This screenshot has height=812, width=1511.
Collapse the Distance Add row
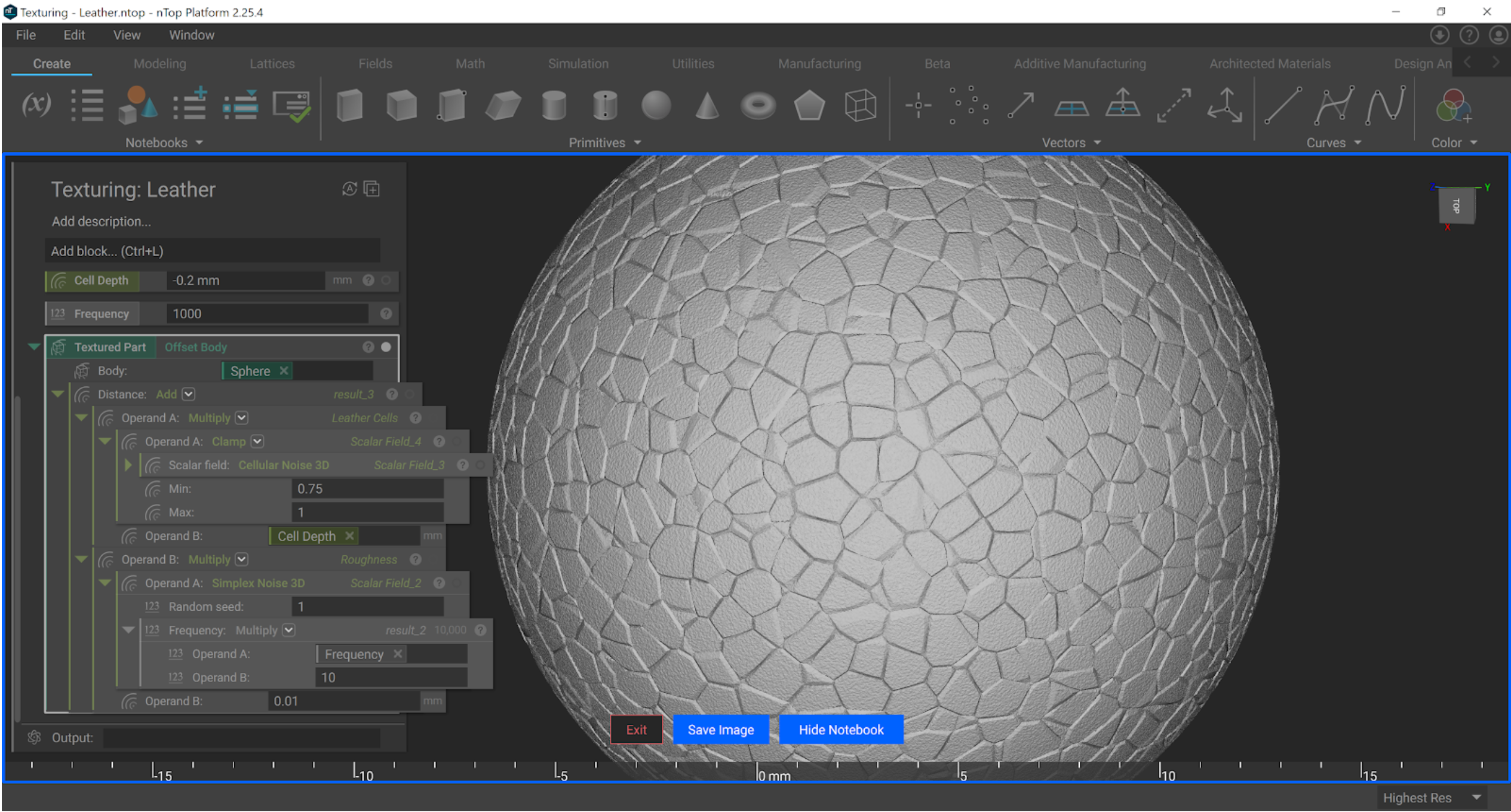58,394
